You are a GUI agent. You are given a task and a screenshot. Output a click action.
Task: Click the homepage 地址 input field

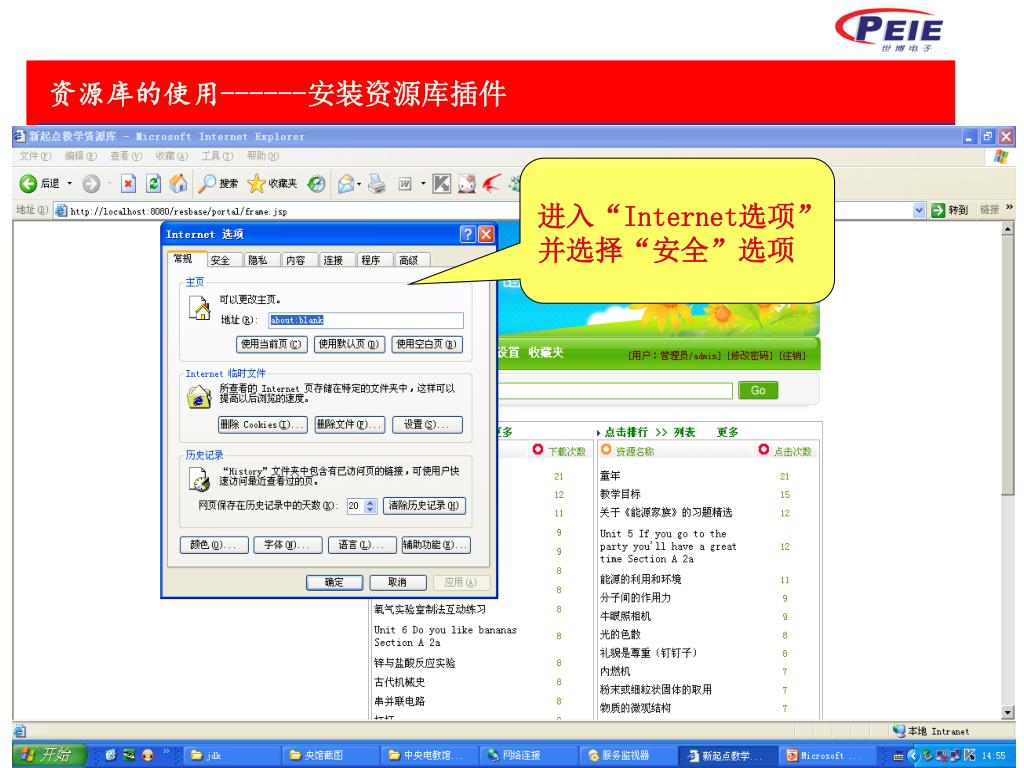[x=366, y=320]
